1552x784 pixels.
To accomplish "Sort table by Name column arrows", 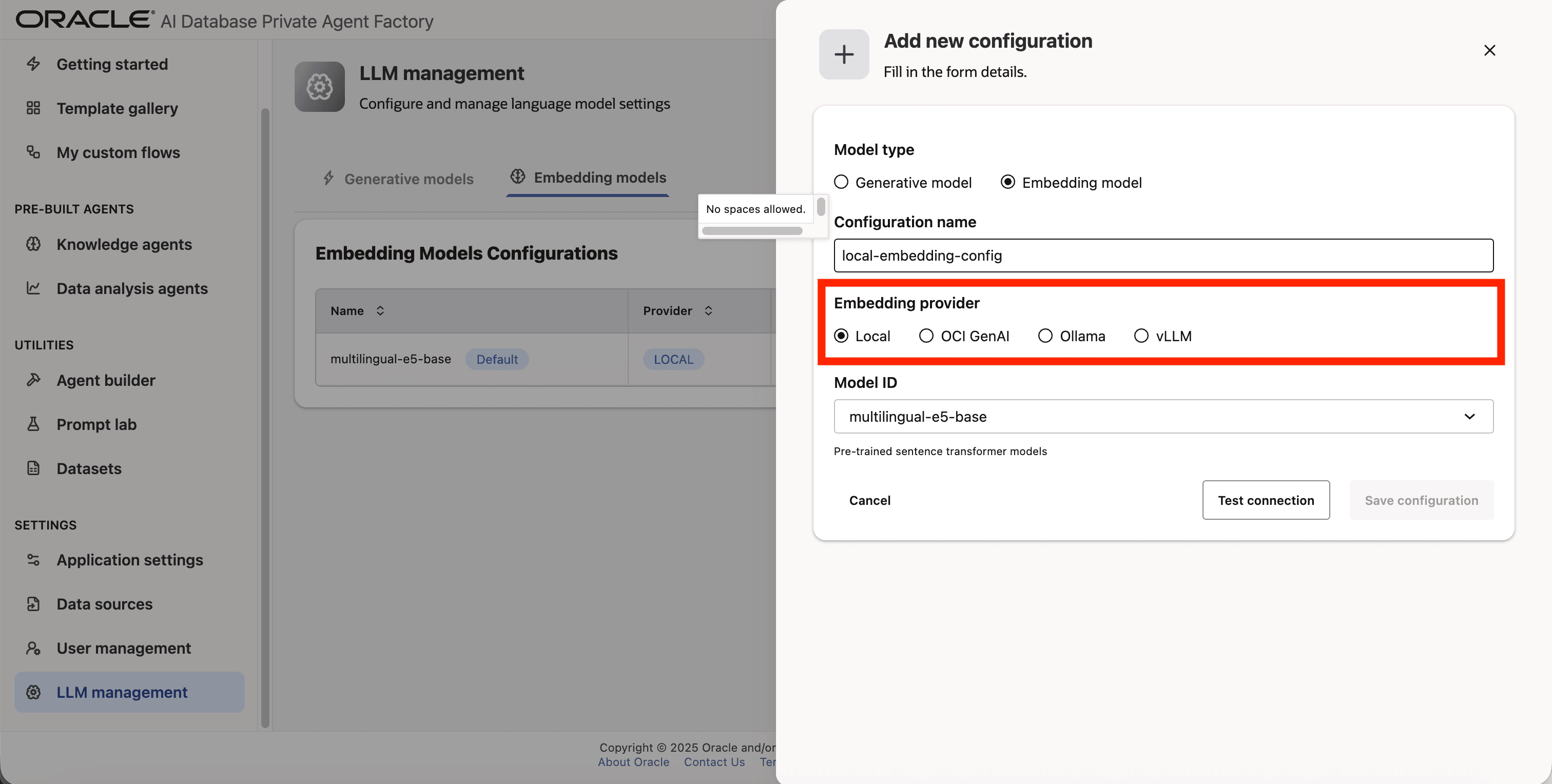I will (380, 311).
